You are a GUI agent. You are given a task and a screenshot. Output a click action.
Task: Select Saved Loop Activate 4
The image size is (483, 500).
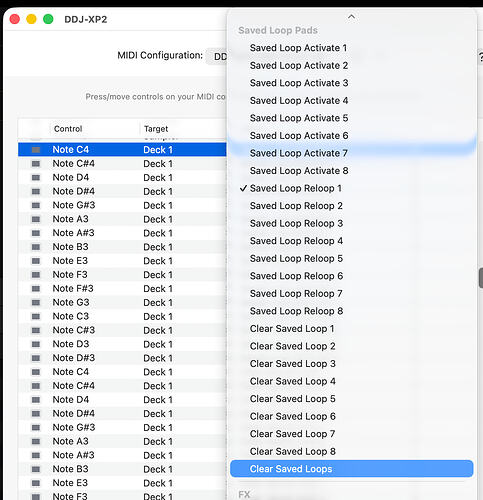351,100
